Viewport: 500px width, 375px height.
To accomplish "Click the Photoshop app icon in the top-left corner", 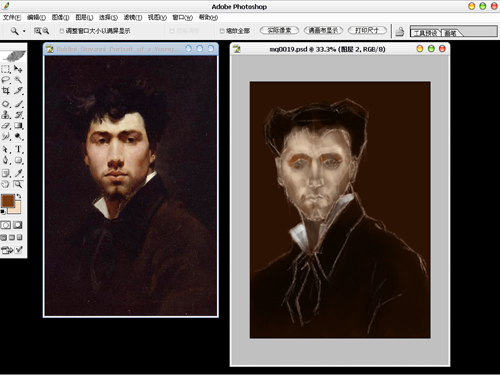I will pyautogui.click(x=6, y=6).
